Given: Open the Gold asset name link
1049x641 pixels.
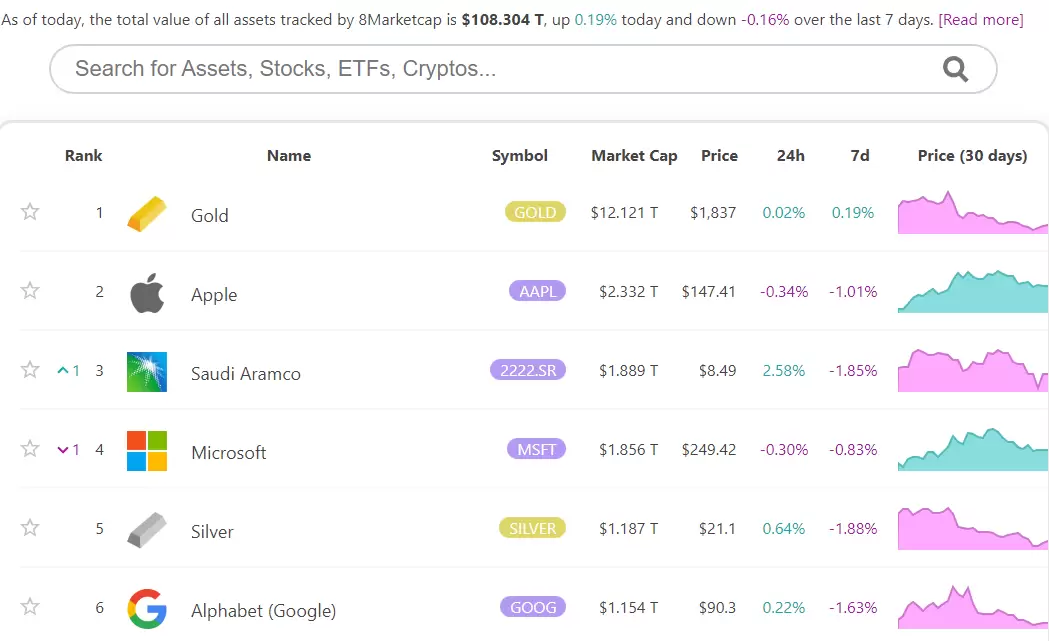Looking at the screenshot, I should click(x=209, y=215).
